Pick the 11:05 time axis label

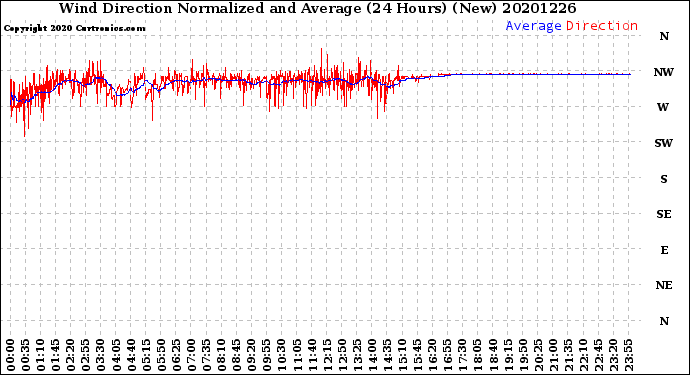point(297,355)
